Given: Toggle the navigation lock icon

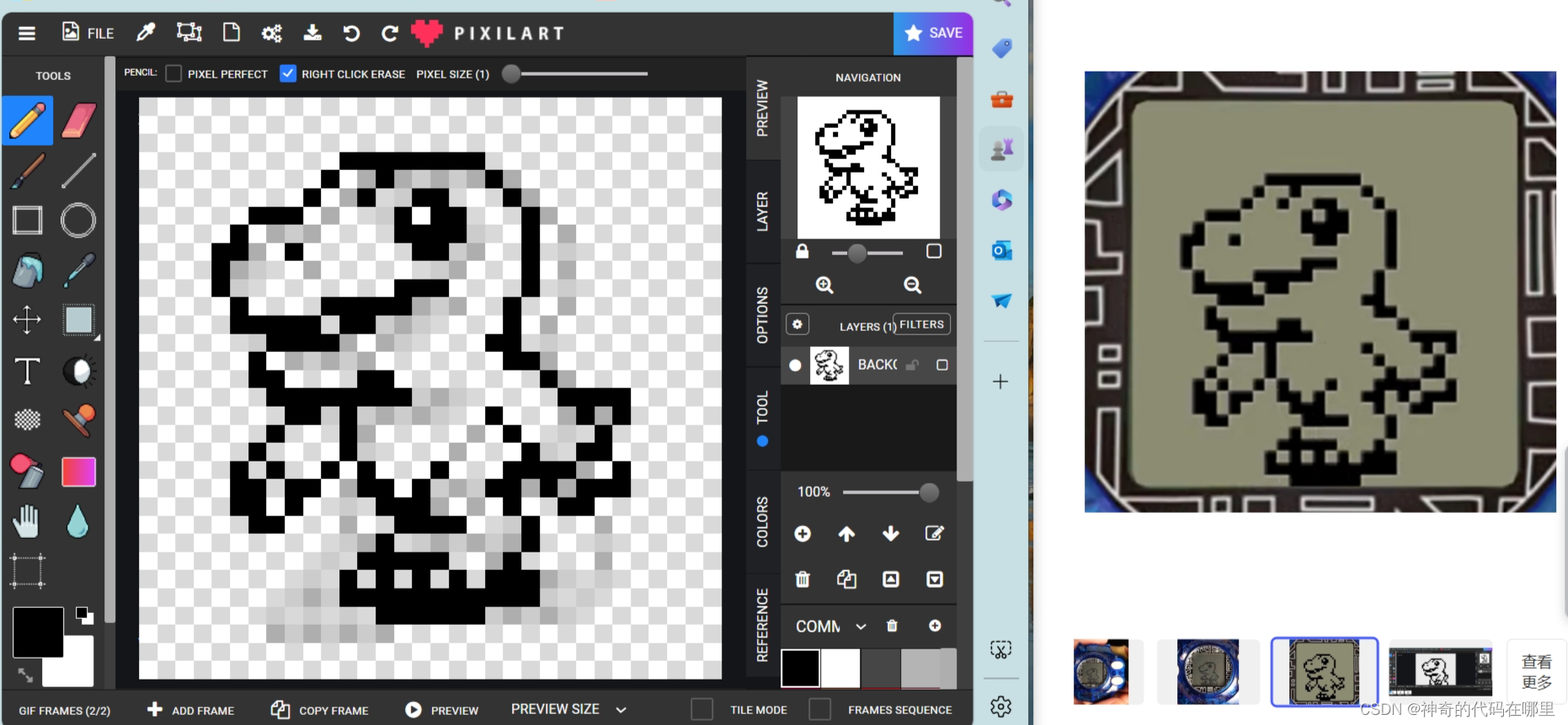Looking at the screenshot, I should coord(803,252).
